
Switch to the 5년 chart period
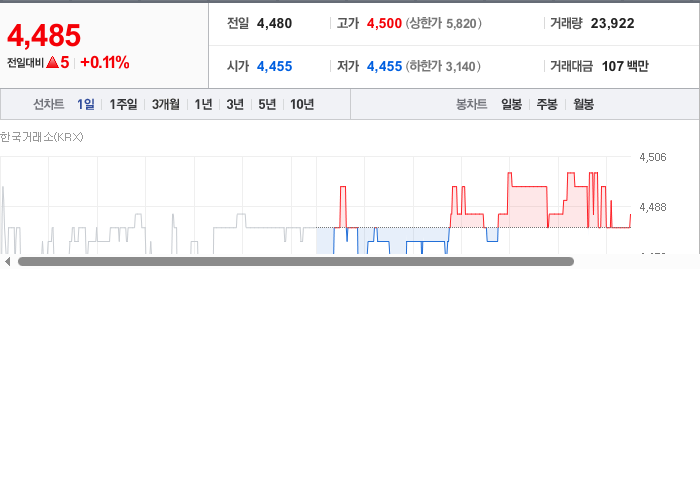[267, 104]
